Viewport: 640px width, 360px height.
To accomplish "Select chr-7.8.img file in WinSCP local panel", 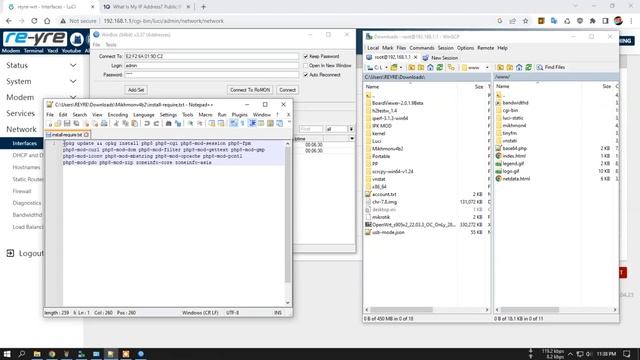I will (x=384, y=202).
